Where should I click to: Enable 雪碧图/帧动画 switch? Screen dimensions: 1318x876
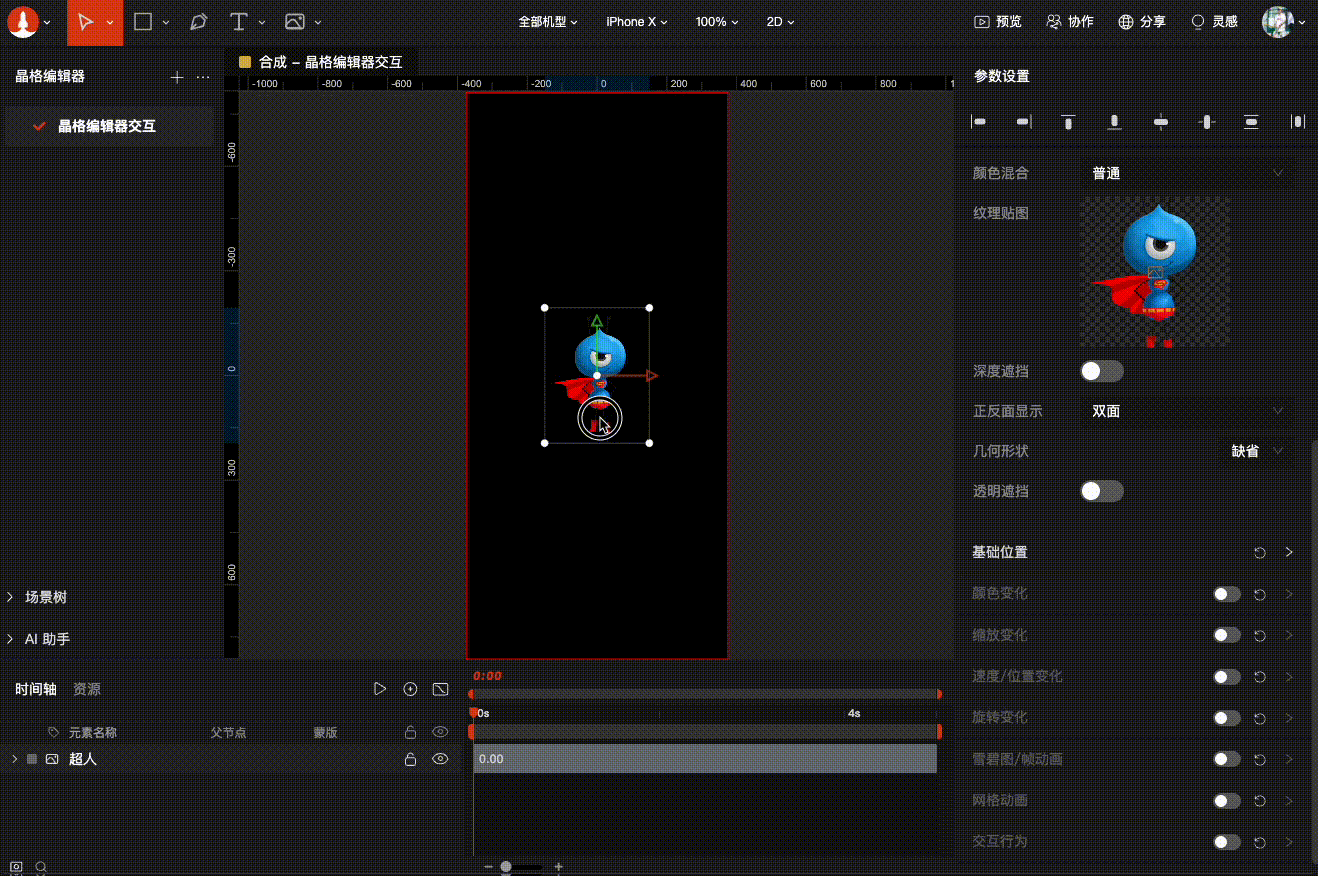tap(1227, 759)
